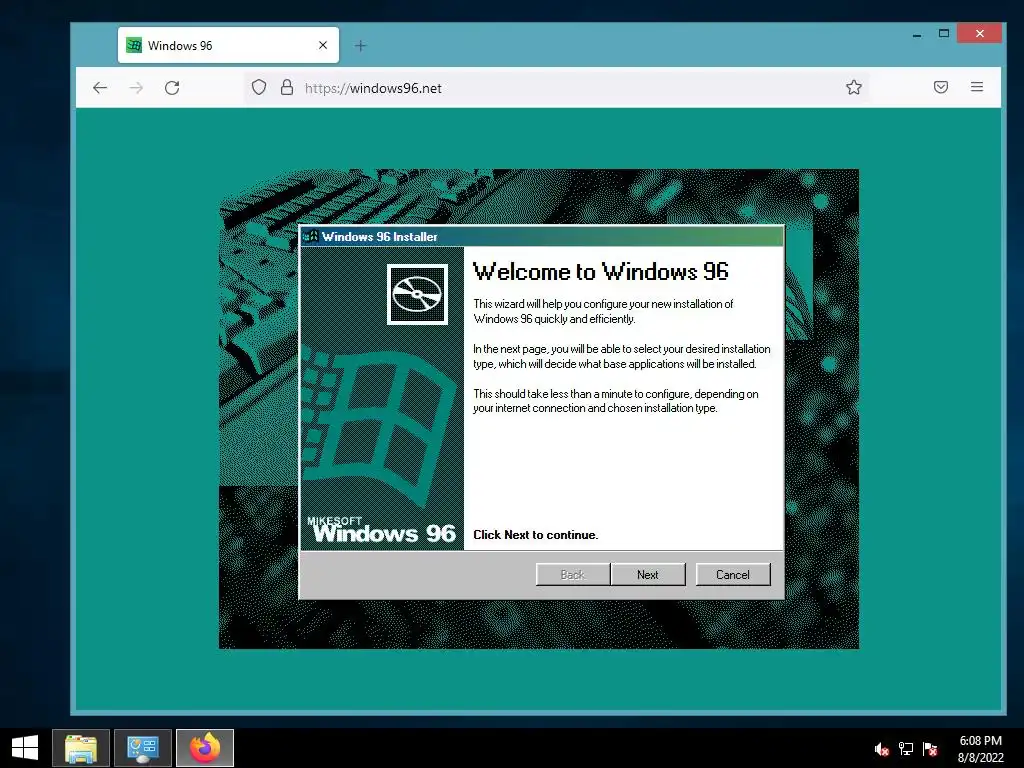This screenshot has width=1024, height=768.
Task: Click the 'Click Next to continue.' text
Action: click(x=536, y=535)
